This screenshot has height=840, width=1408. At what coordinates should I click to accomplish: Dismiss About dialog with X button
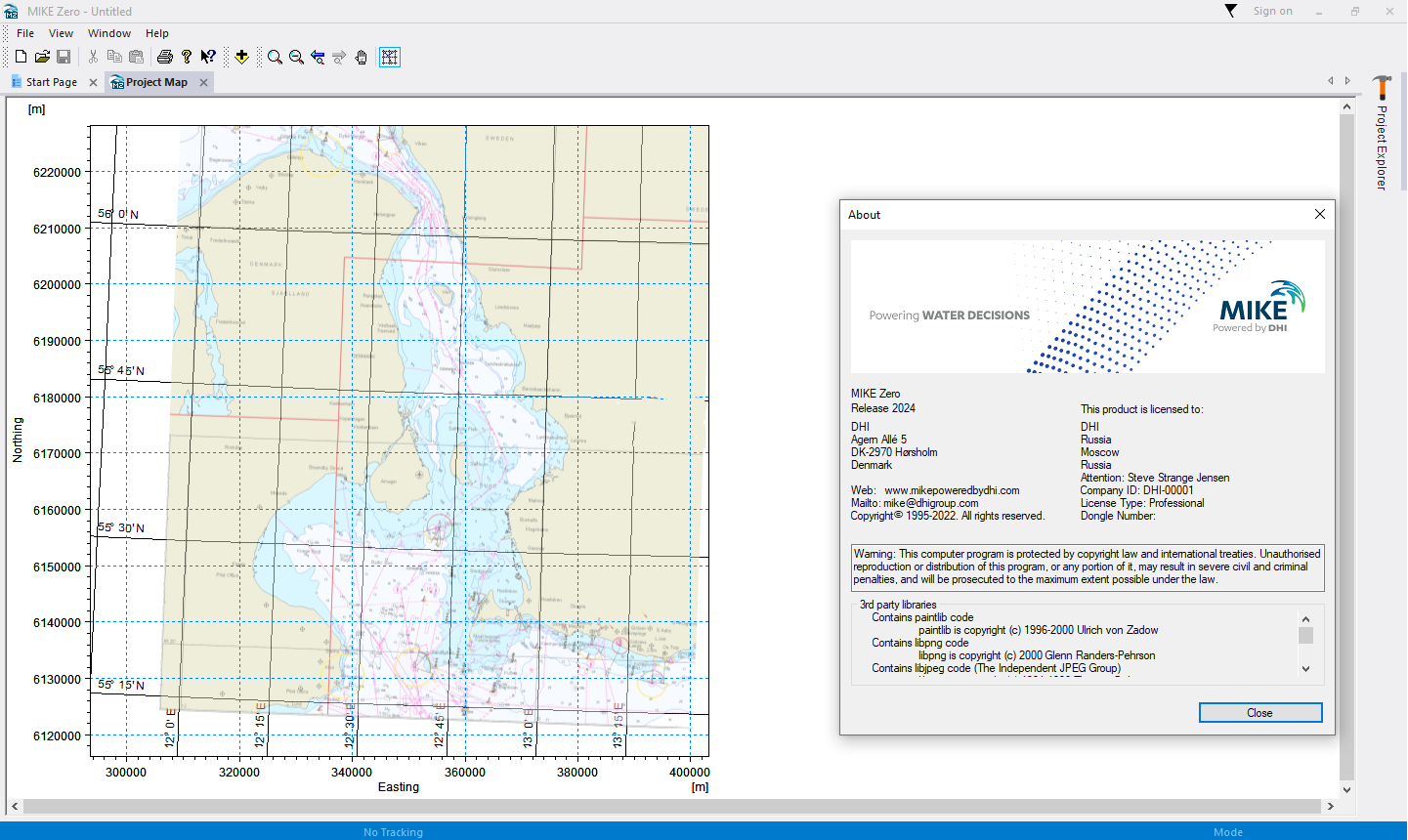point(1320,214)
